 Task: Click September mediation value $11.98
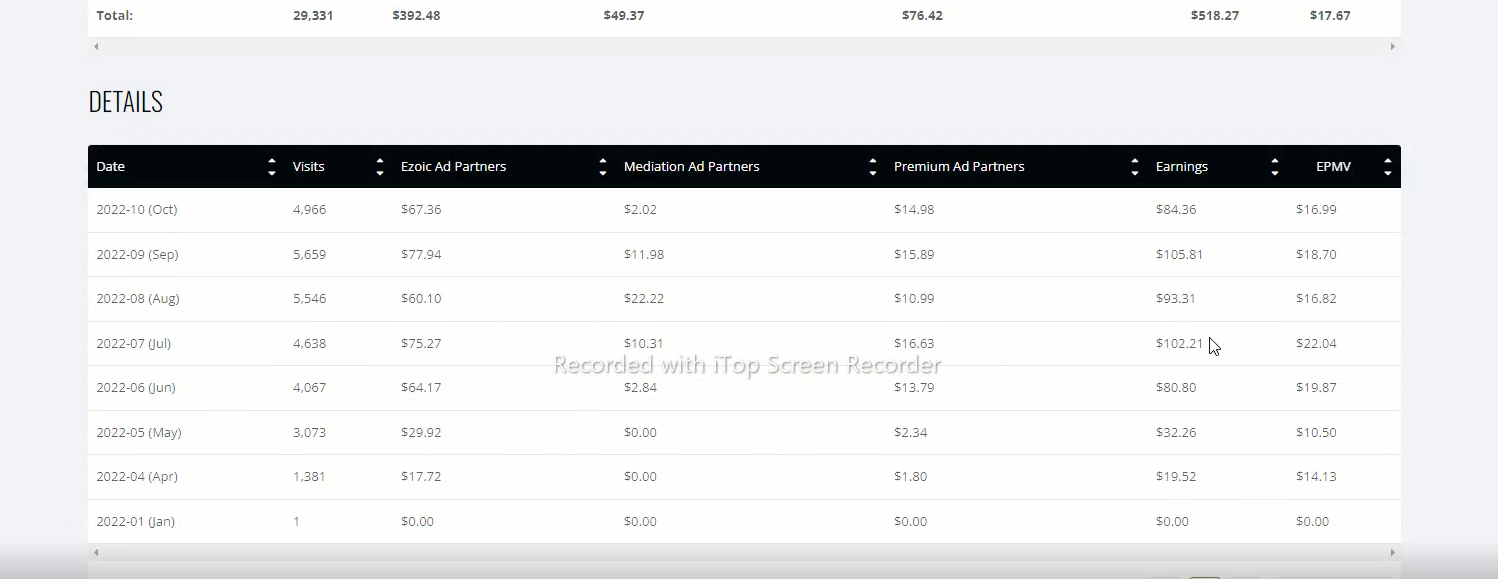[x=644, y=255]
